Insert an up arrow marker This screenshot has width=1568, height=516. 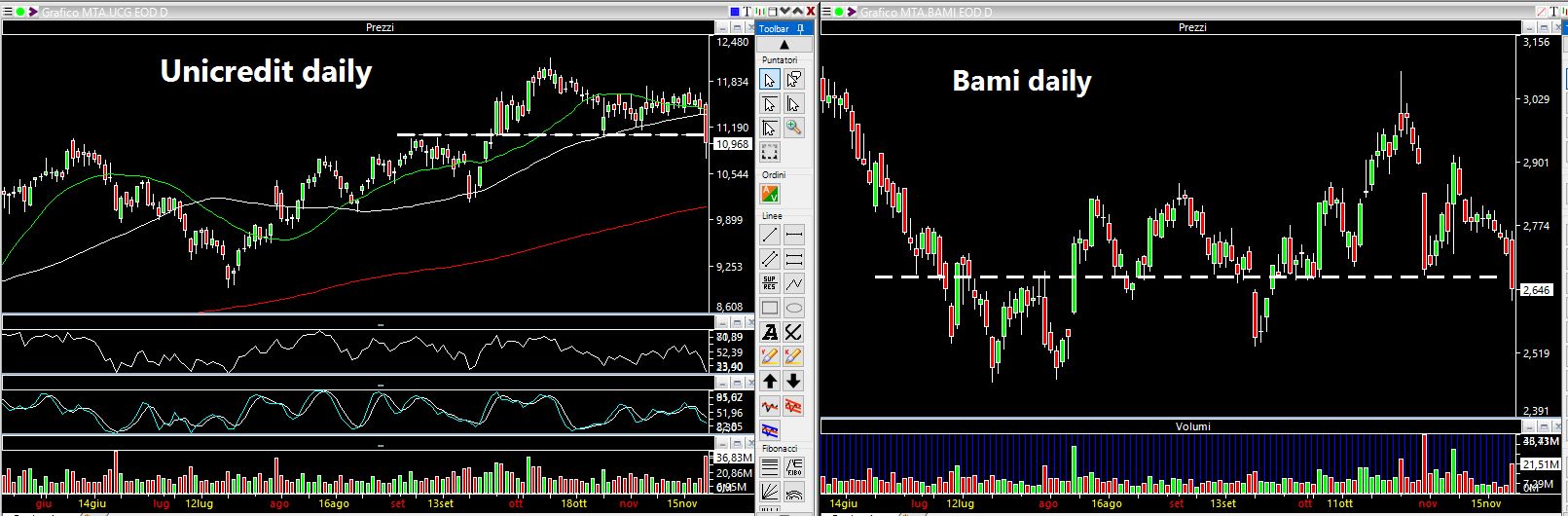(x=770, y=382)
